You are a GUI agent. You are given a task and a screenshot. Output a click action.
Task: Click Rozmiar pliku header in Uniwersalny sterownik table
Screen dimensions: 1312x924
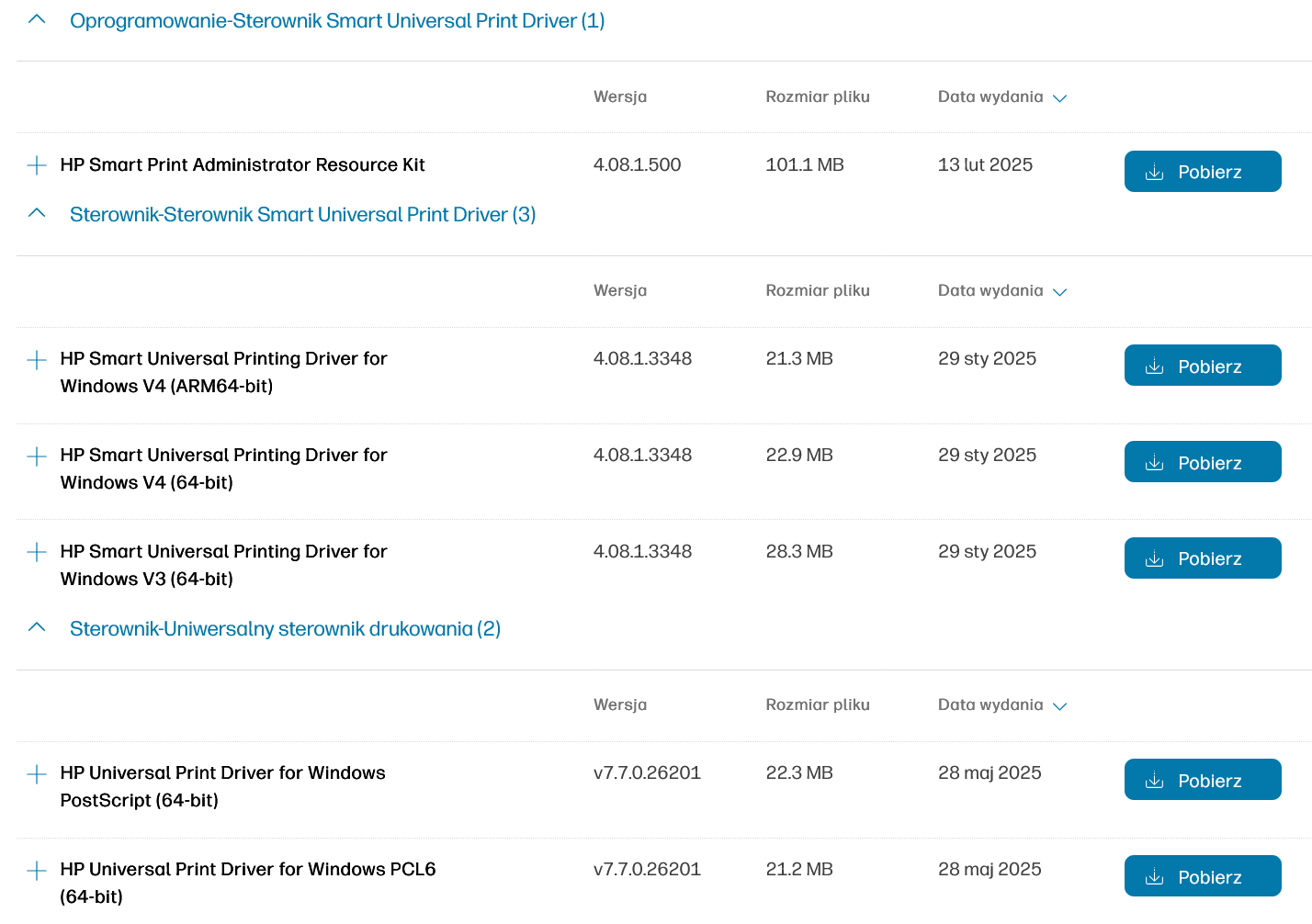tap(818, 705)
